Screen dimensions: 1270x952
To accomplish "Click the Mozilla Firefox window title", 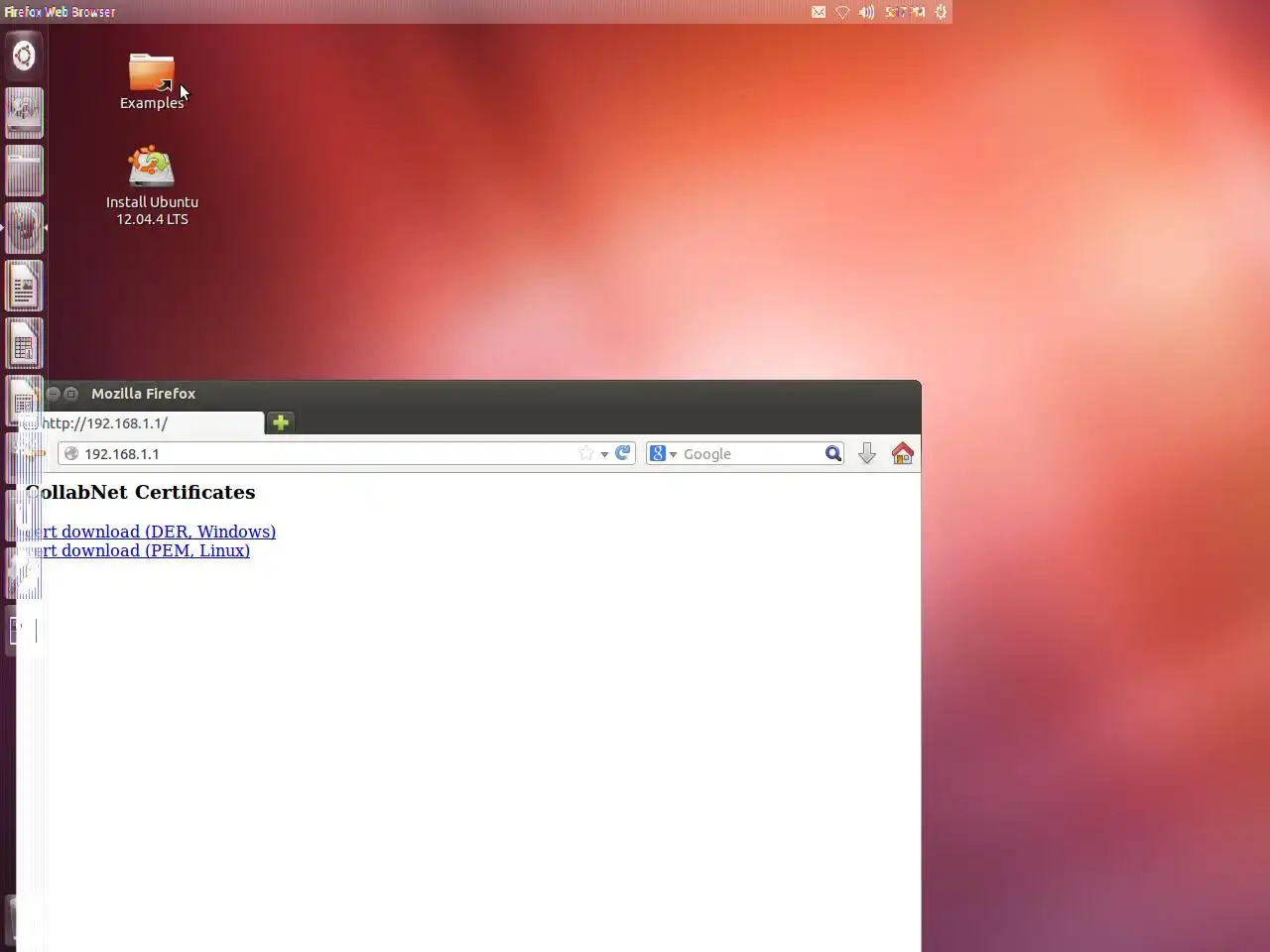I will [x=144, y=394].
